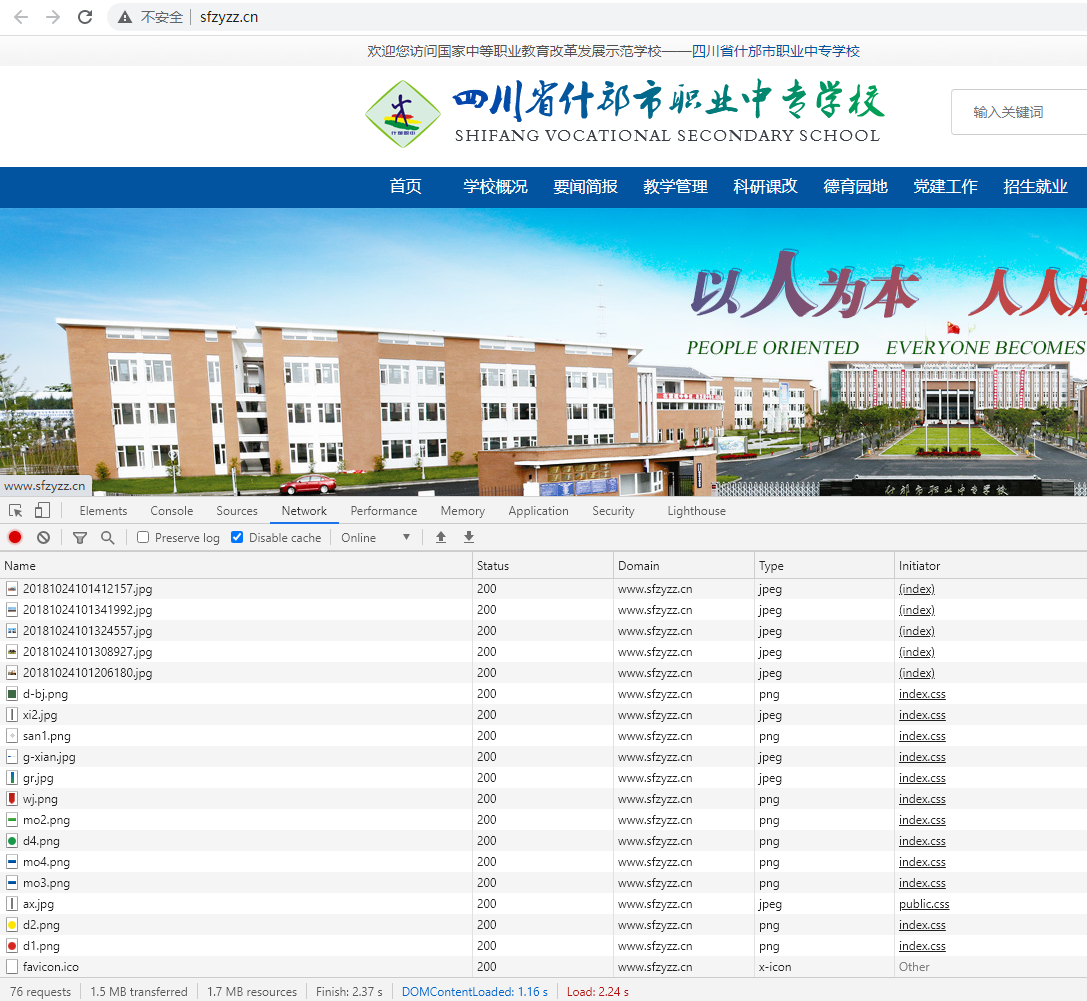Toggle the device toolbar icon
This screenshot has width=1087, height=1001.
[x=42, y=511]
